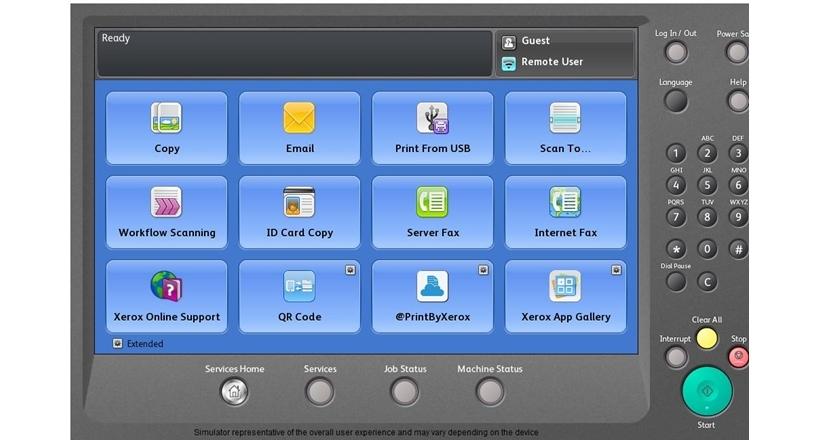Open Internet Fax
Image resolution: width=816 pixels, height=440 pixels.
tap(565, 212)
